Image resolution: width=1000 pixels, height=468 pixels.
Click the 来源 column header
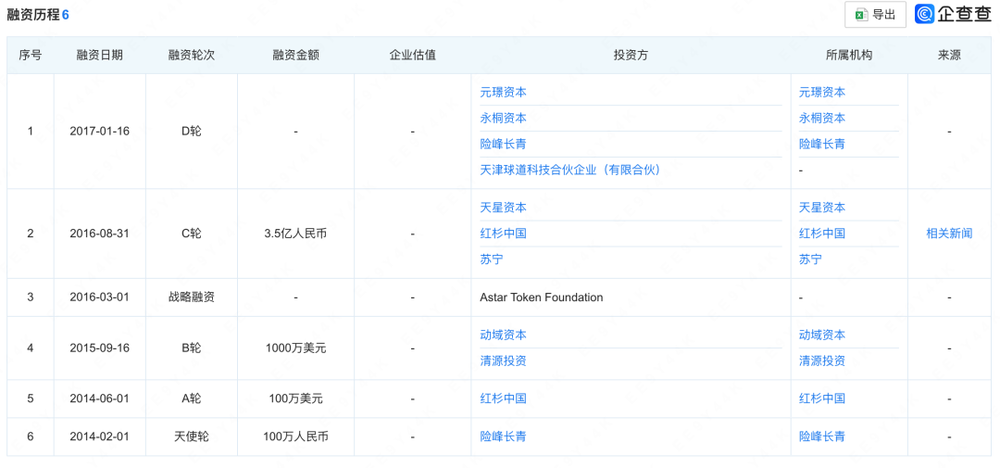pyautogui.click(x=948, y=55)
